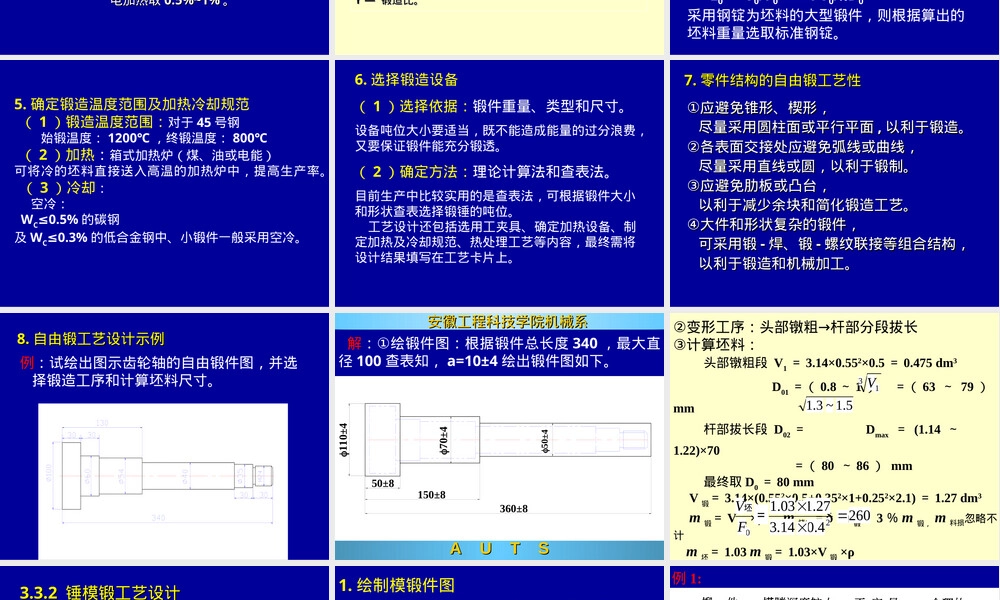The height and width of the screenshot is (600, 1000).
Task: Click the 例：试绘出图示齿轮轴 text
Action: (158, 371)
